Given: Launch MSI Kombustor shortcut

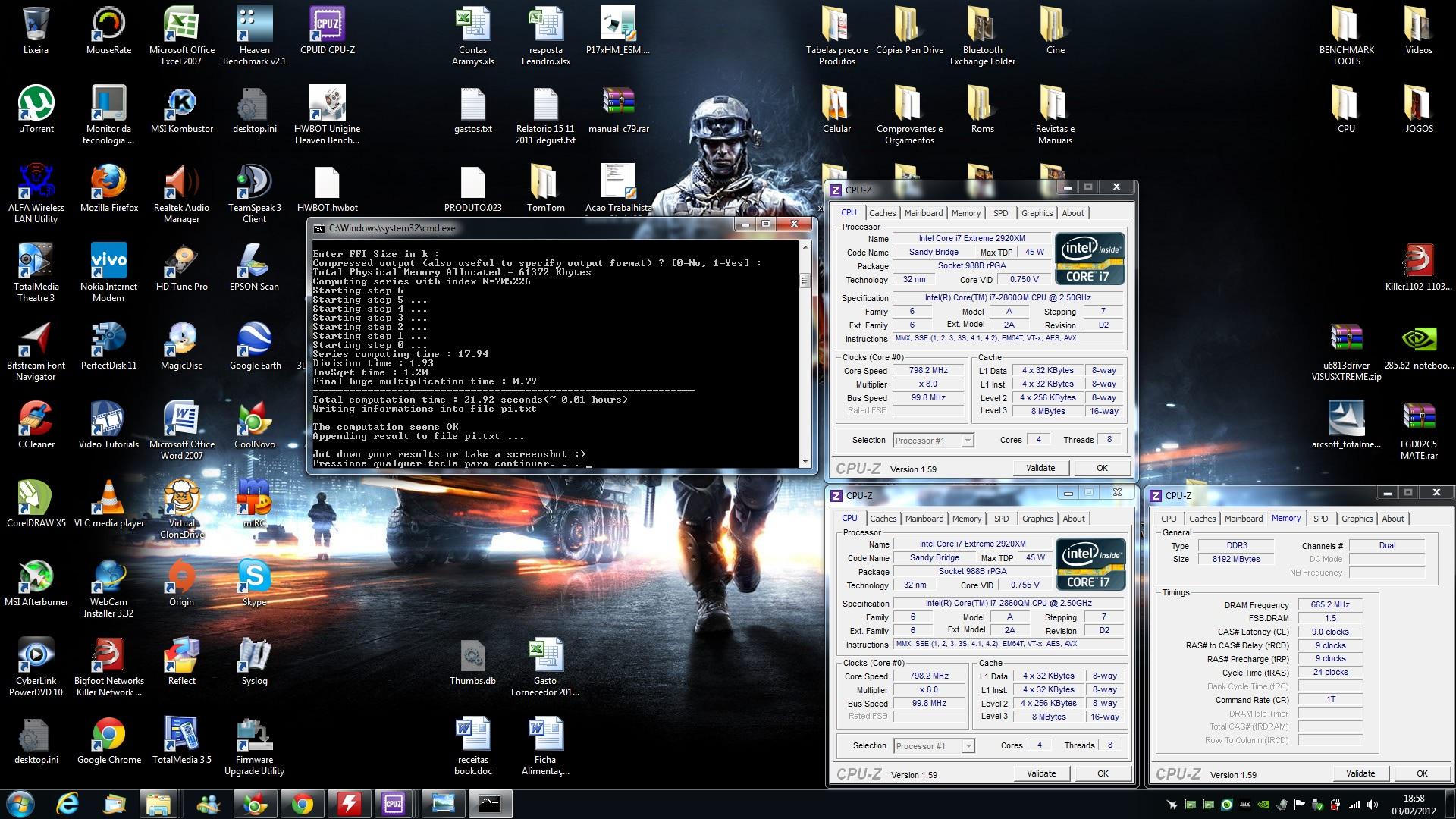Looking at the screenshot, I should [181, 110].
